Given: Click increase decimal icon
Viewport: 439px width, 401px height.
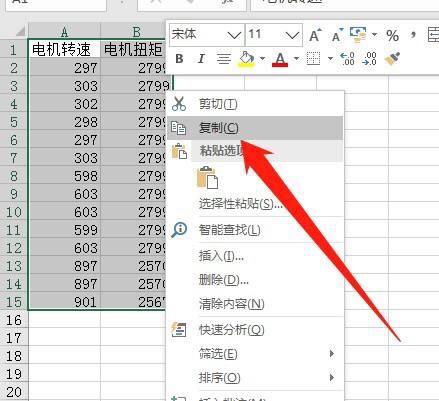Looking at the screenshot, I should pos(348,59).
